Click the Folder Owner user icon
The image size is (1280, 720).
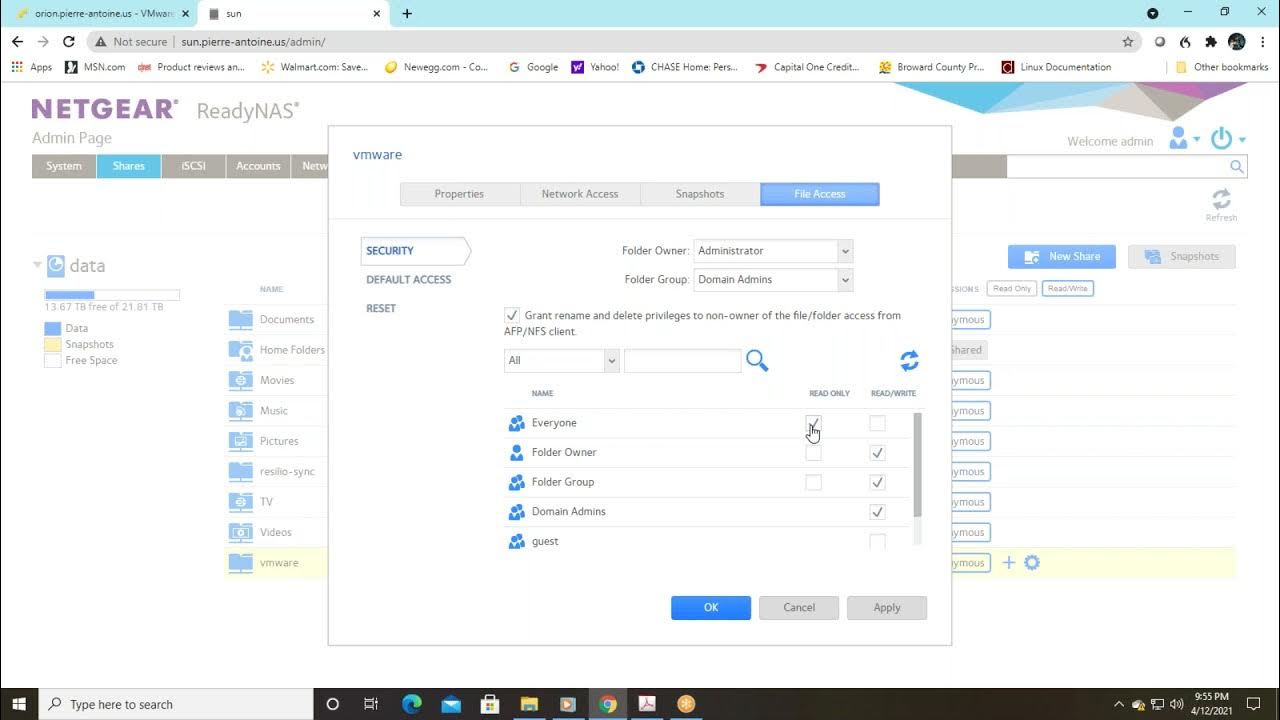[x=516, y=452]
